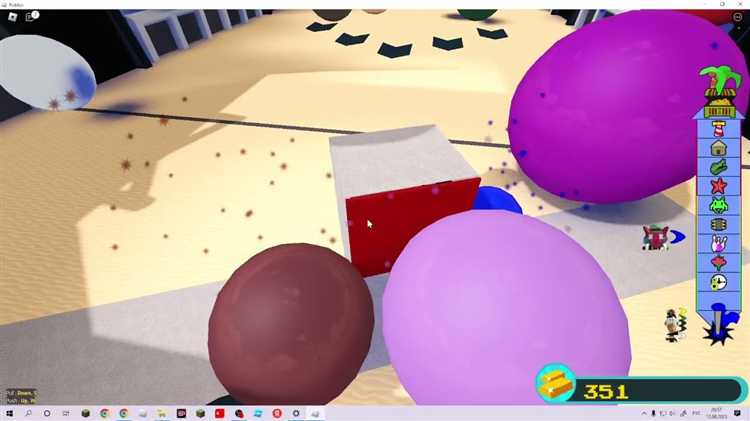Open Cortana from the taskbar
Viewport: 750px width, 421px height.
click(x=47, y=413)
